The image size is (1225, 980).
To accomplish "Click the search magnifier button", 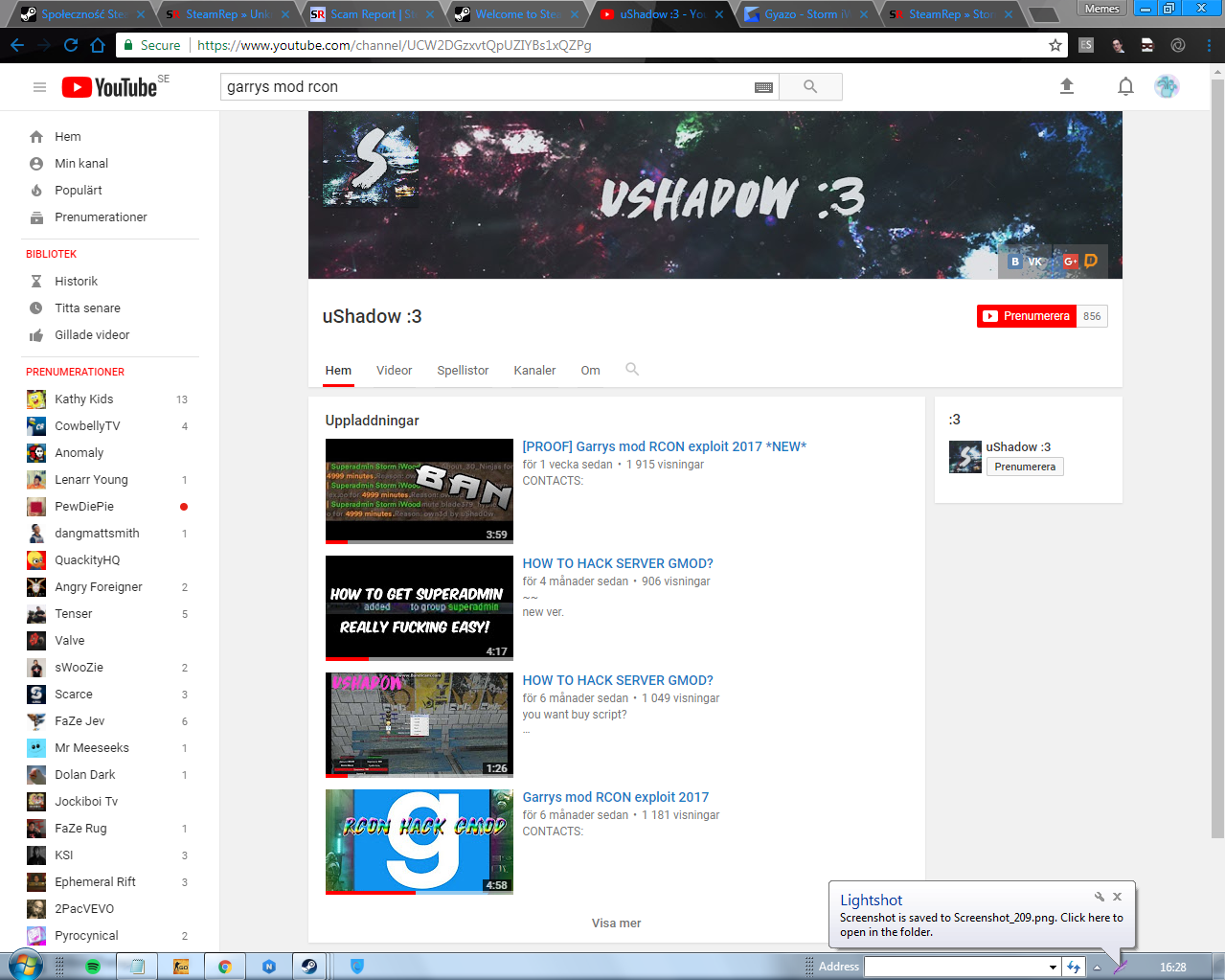I will click(x=810, y=87).
